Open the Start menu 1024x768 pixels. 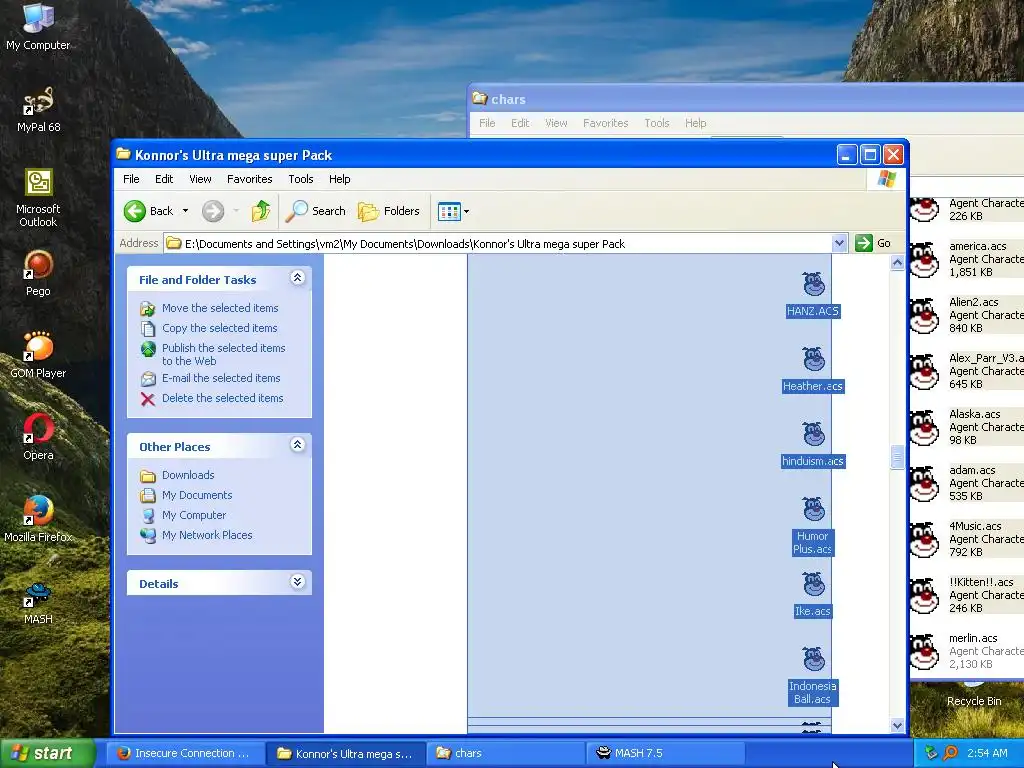pyautogui.click(x=48, y=754)
